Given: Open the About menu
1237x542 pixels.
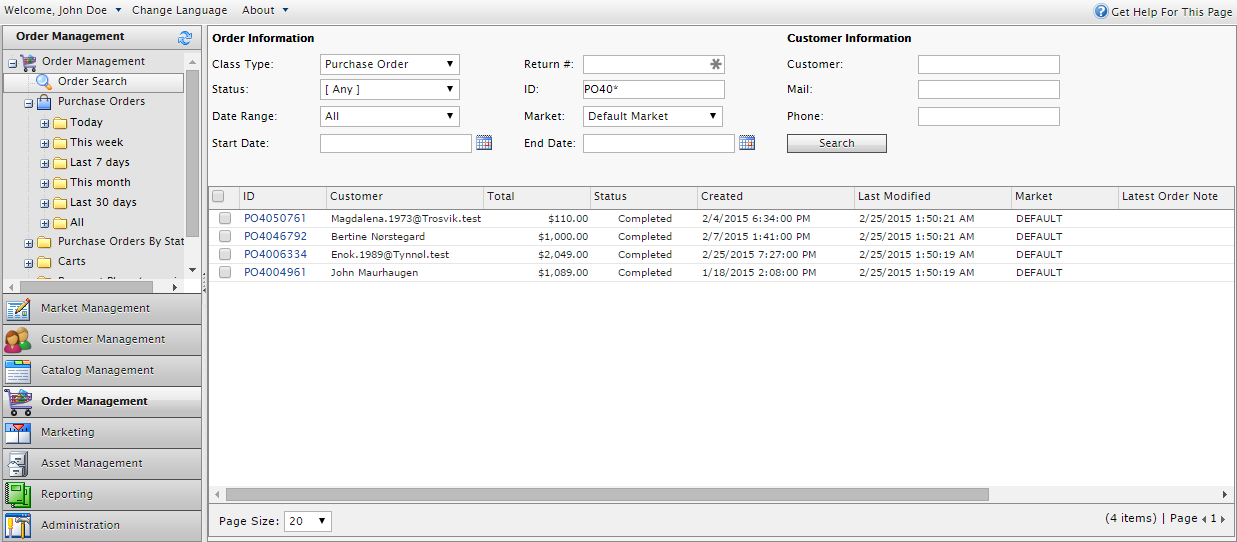Looking at the screenshot, I should pyautogui.click(x=265, y=10).
